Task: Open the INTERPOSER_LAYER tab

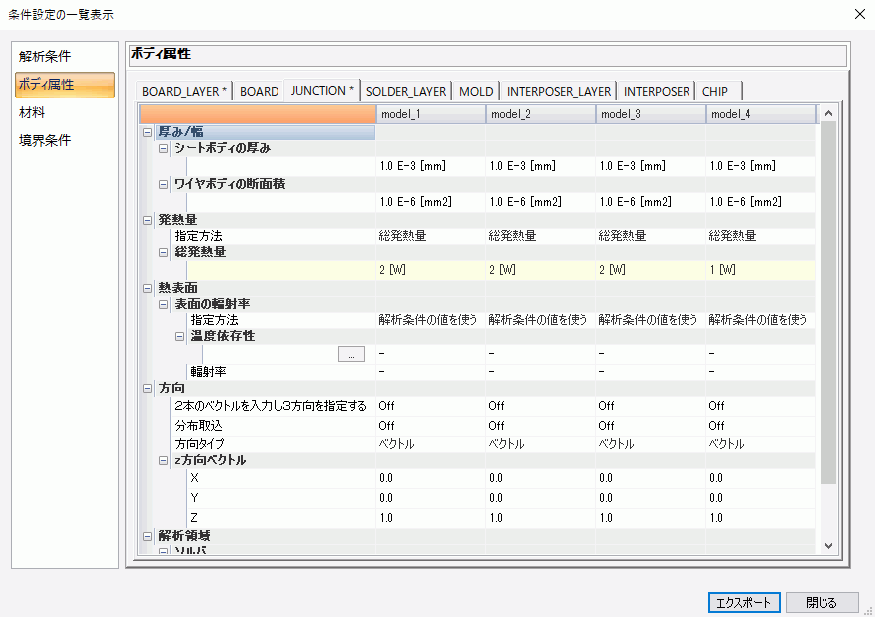Action: coord(557,91)
